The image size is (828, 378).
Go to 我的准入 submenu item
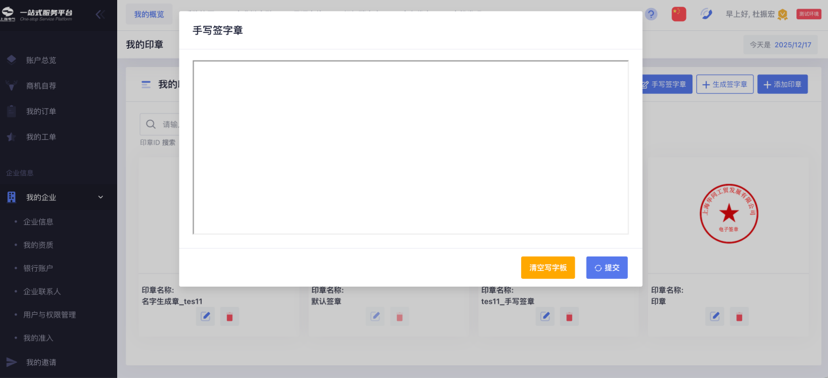[x=39, y=338]
